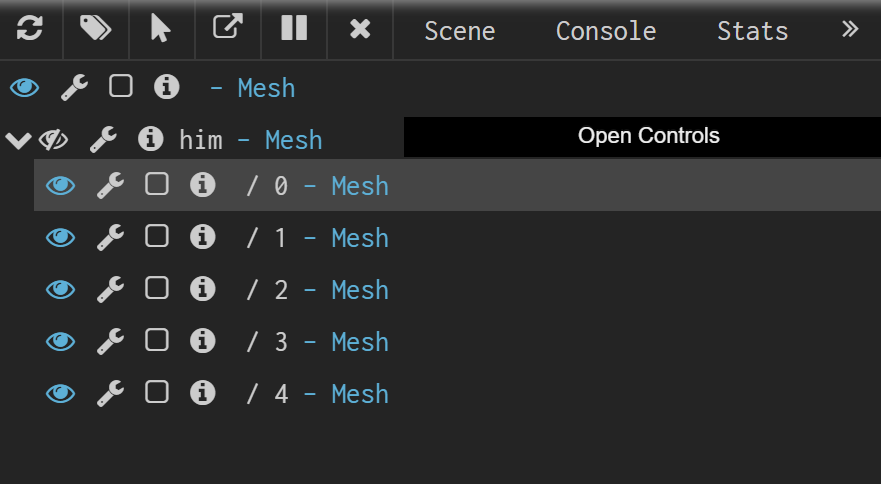Expand more tabs with the double chevron

(x=850, y=29)
